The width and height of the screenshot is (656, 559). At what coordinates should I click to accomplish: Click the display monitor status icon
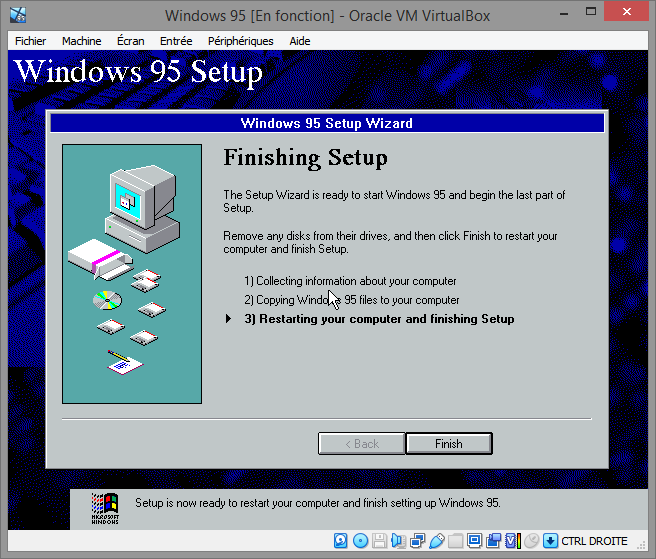tap(474, 541)
